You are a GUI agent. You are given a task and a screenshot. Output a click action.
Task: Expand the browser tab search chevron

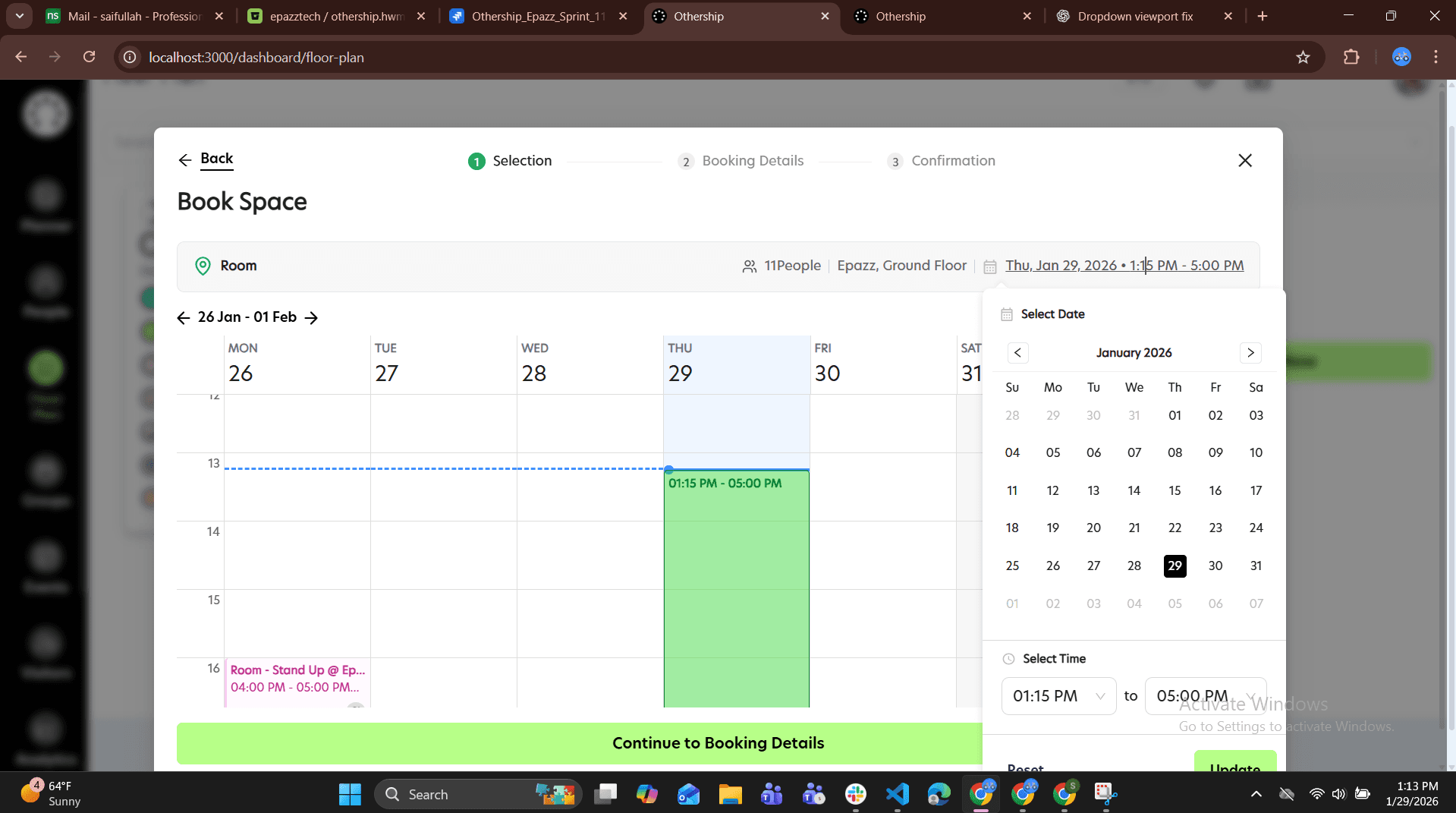pyautogui.click(x=20, y=16)
